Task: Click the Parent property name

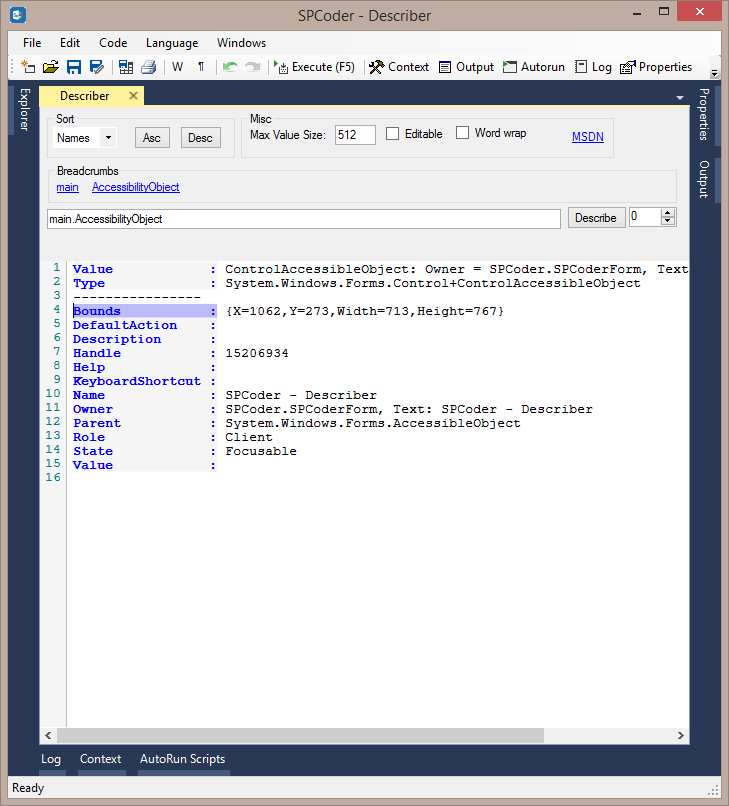Action: click(97, 423)
